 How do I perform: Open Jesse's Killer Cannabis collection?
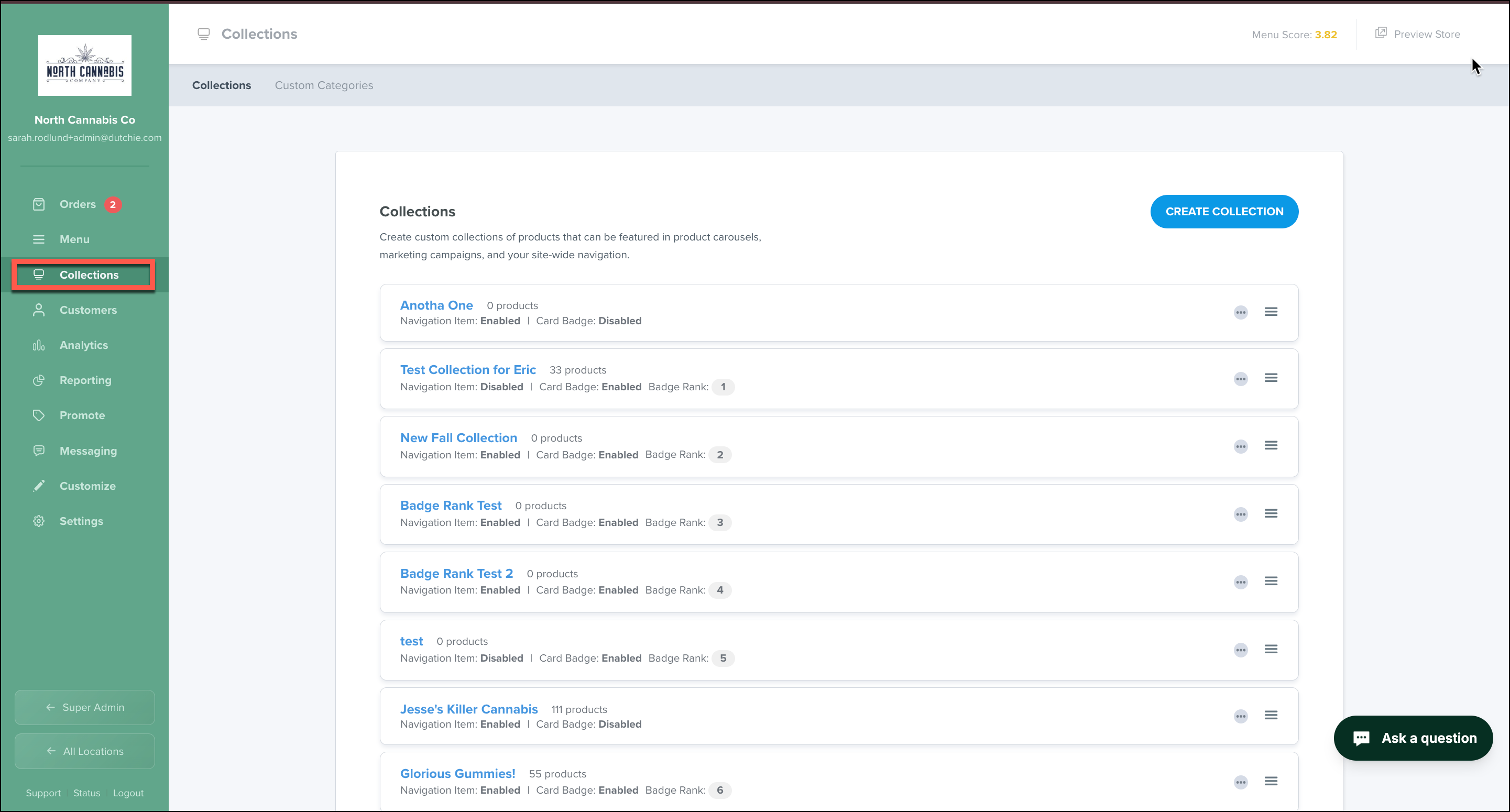click(469, 709)
